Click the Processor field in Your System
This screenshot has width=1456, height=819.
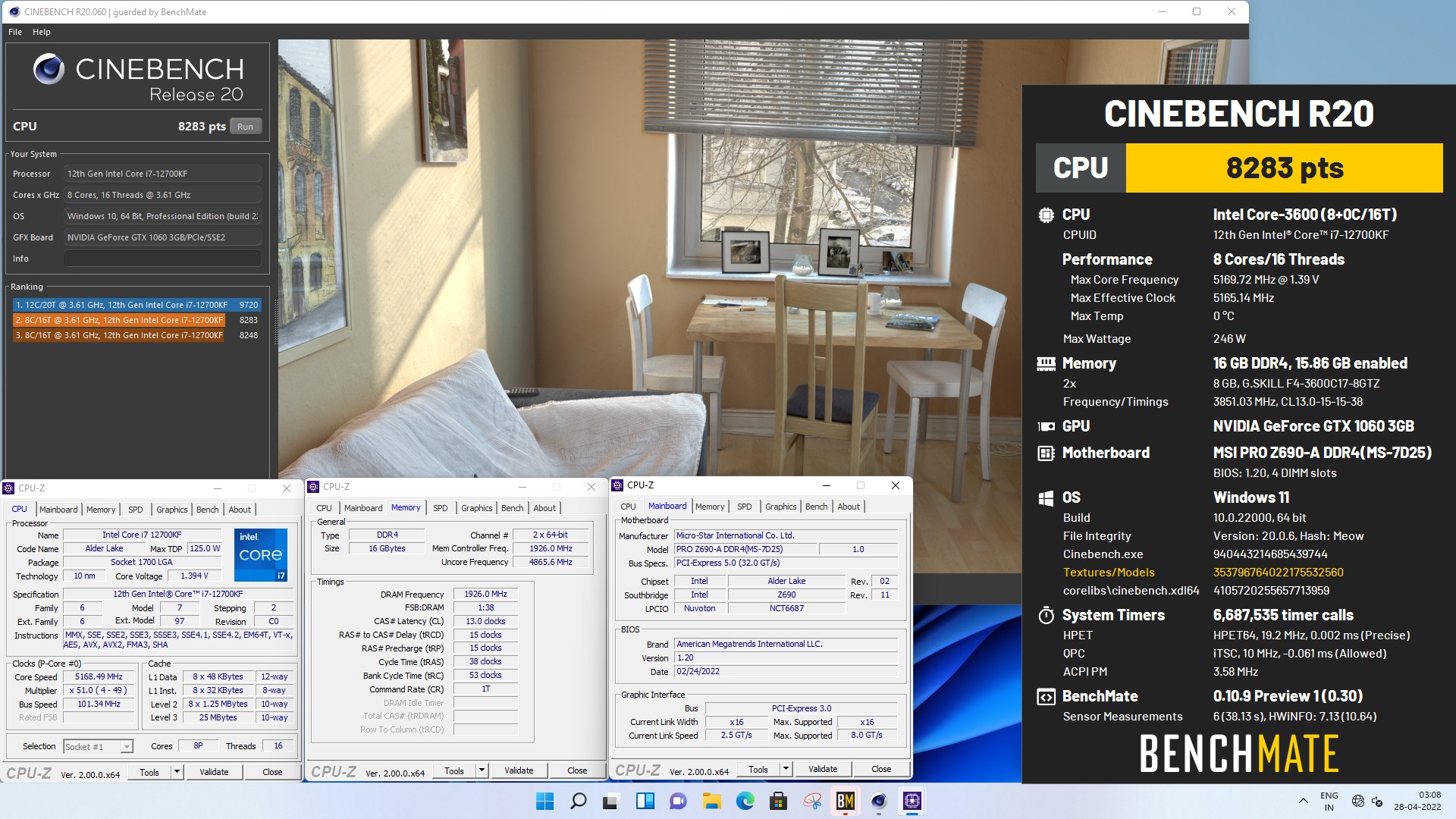click(162, 174)
